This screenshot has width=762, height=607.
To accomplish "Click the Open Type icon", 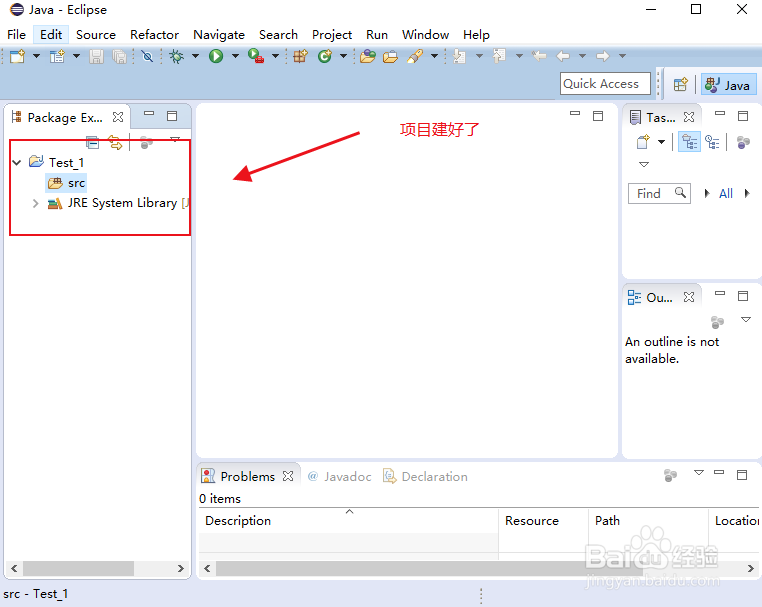I will pos(368,56).
